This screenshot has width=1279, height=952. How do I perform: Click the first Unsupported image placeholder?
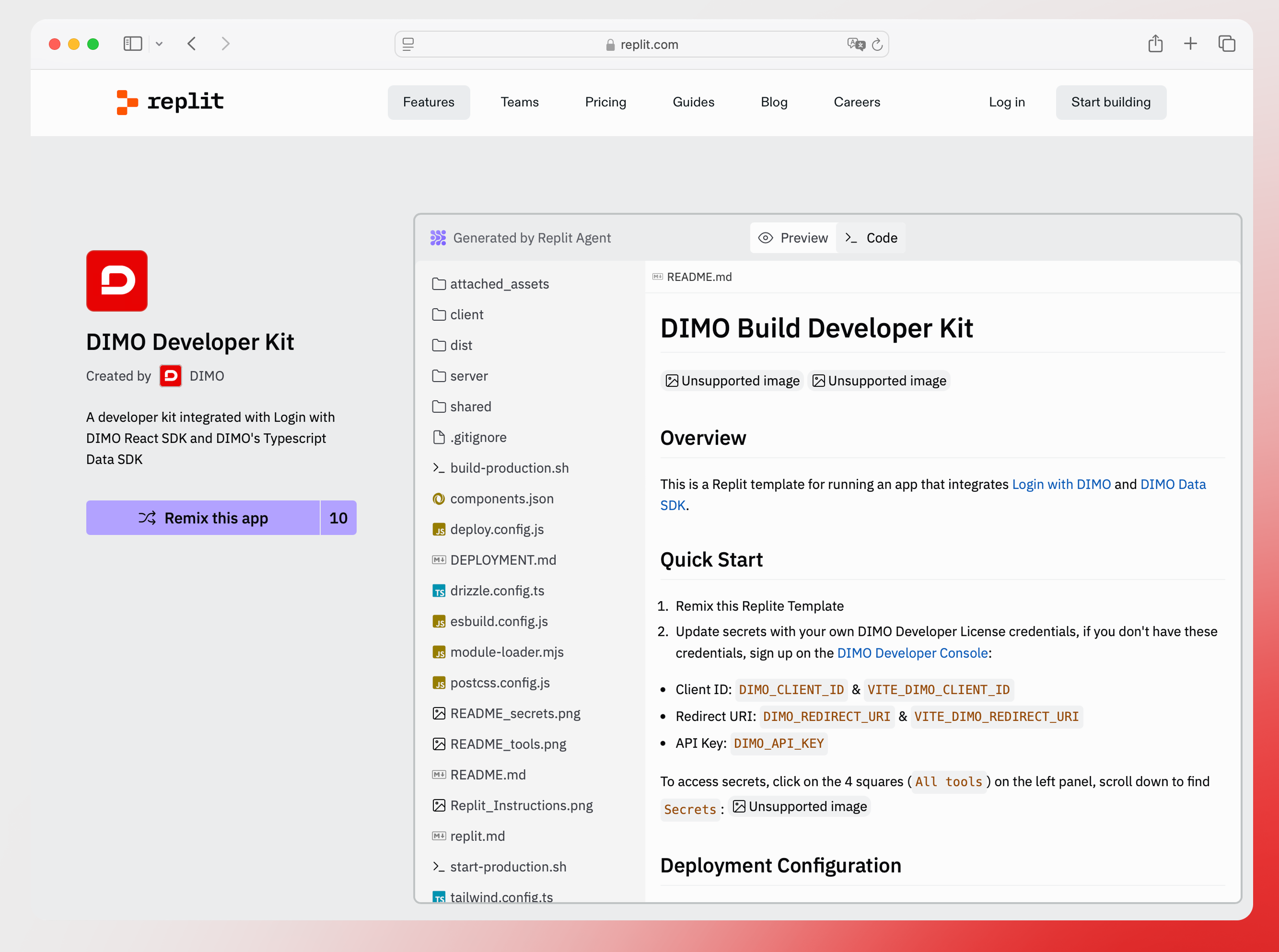[732, 380]
